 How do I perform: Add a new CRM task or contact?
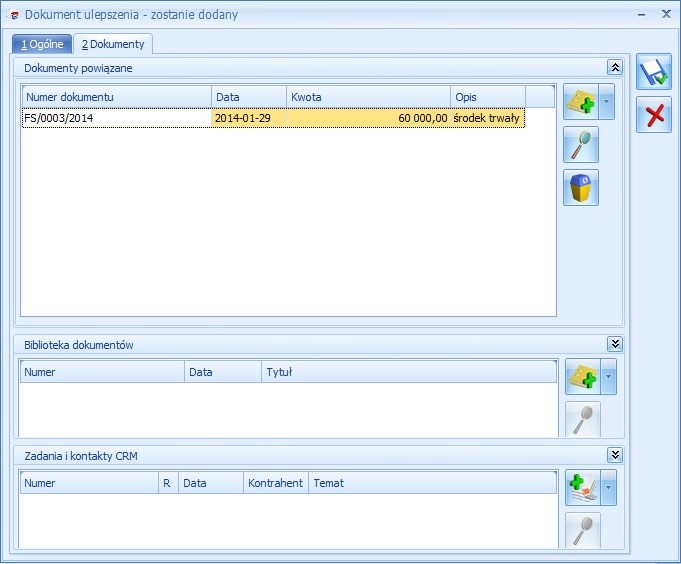pos(582,488)
